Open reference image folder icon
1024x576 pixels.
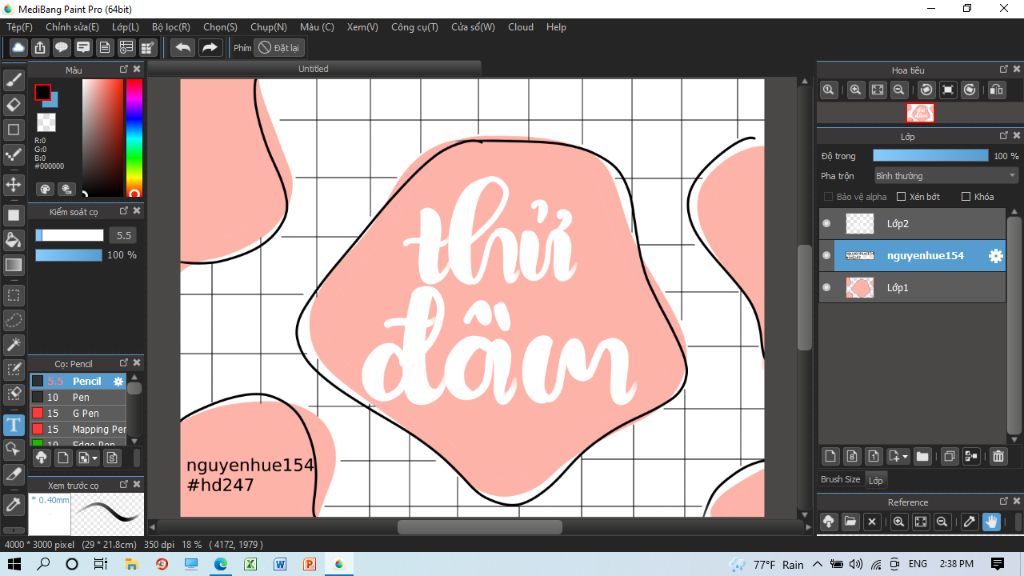coord(850,522)
